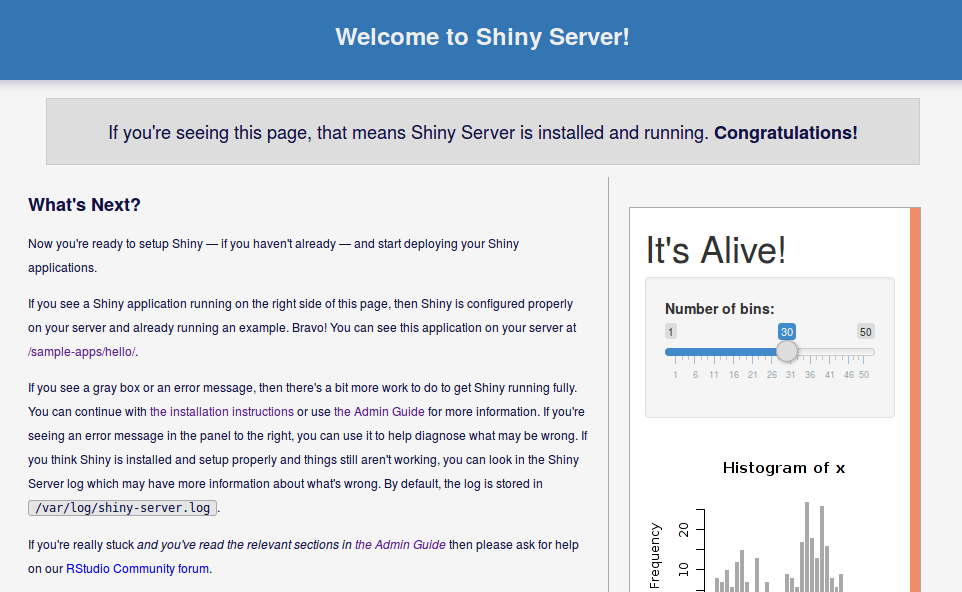This screenshot has height=592, width=962.
Task: Follow the installation instructions link
Action: click(x=221, y=412)
